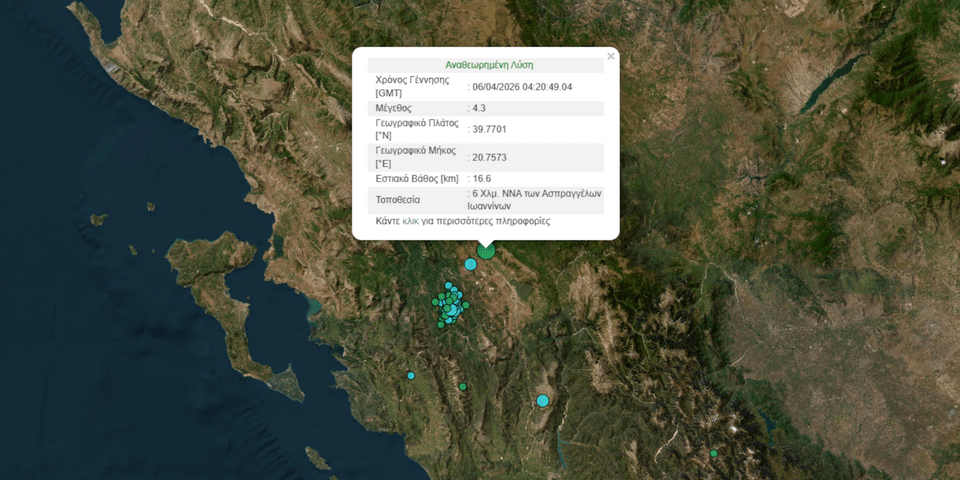
Task: Select the cyan marker just below the popup
Action: tap(471, 264)
